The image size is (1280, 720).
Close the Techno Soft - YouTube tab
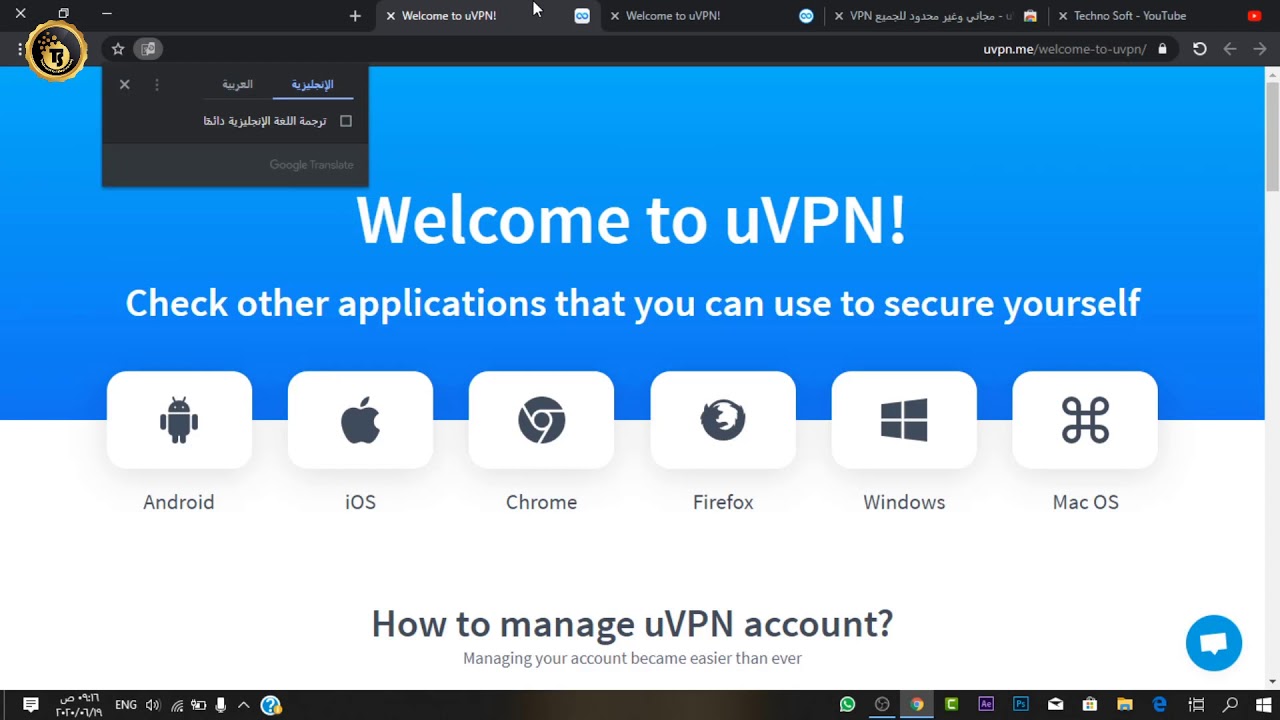click(x=1063, y=16)
